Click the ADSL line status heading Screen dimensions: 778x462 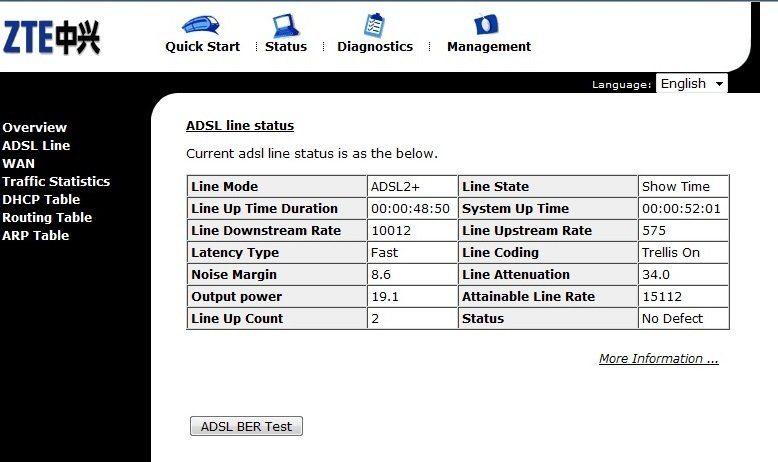(x=240, y=126)
